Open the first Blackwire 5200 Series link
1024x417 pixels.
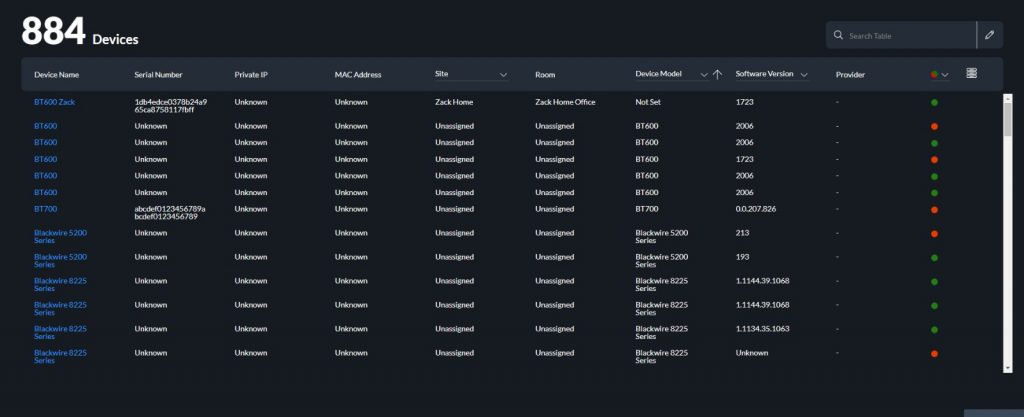coord(58,234)
